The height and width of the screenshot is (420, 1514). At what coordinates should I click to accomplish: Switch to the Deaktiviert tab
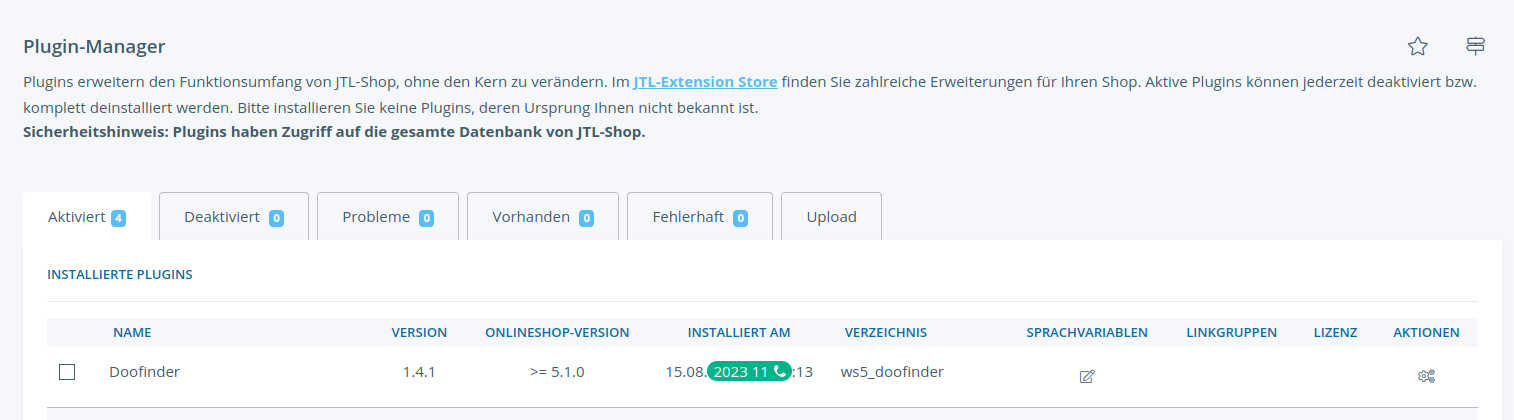click(x=234, y=217)
